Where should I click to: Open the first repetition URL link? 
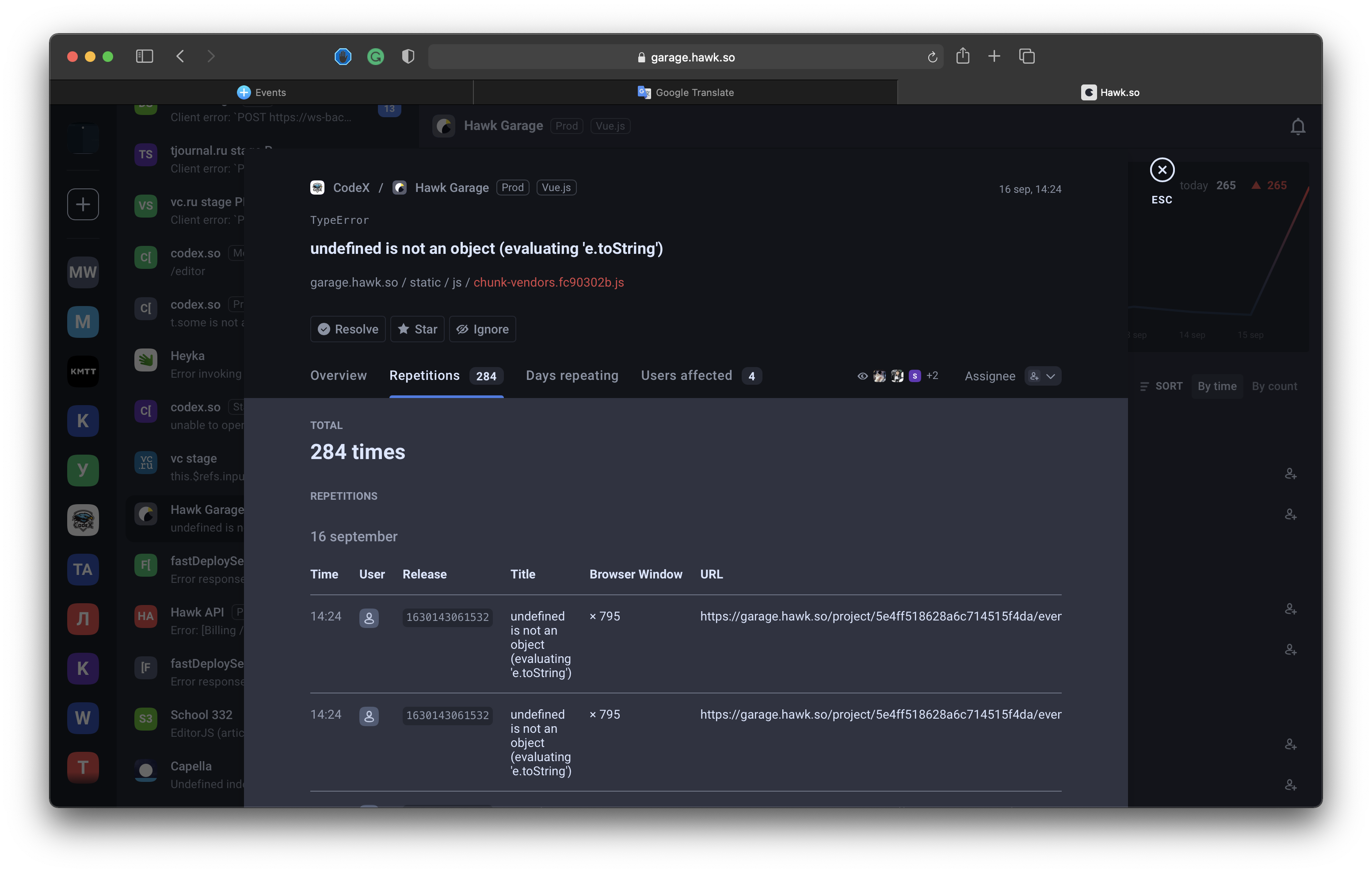[880, 616]
